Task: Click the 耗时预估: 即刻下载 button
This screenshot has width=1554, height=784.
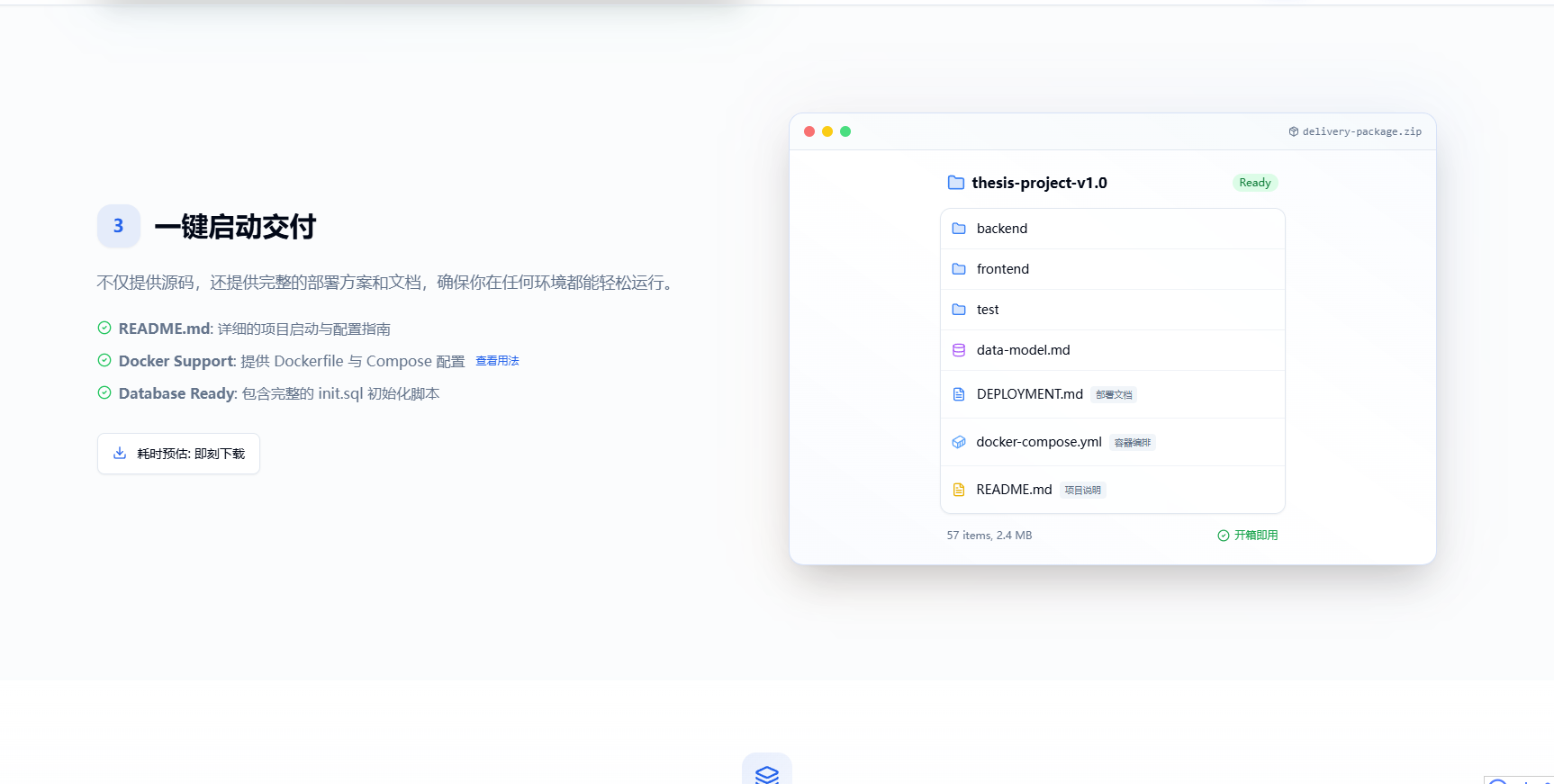Action: (178, 454)
